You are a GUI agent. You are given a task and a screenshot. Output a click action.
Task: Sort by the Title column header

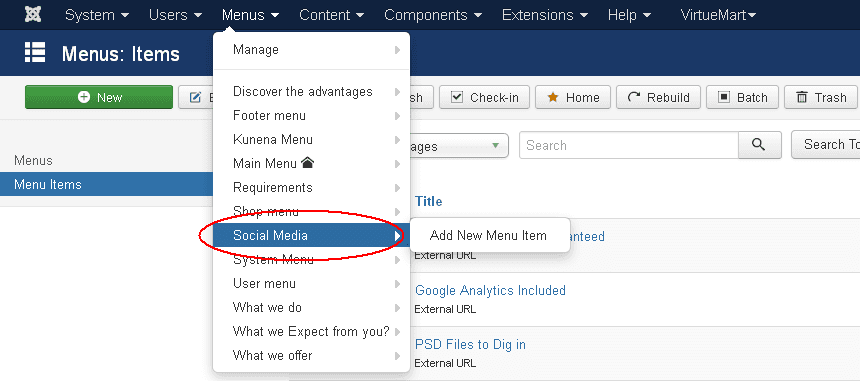428,201
